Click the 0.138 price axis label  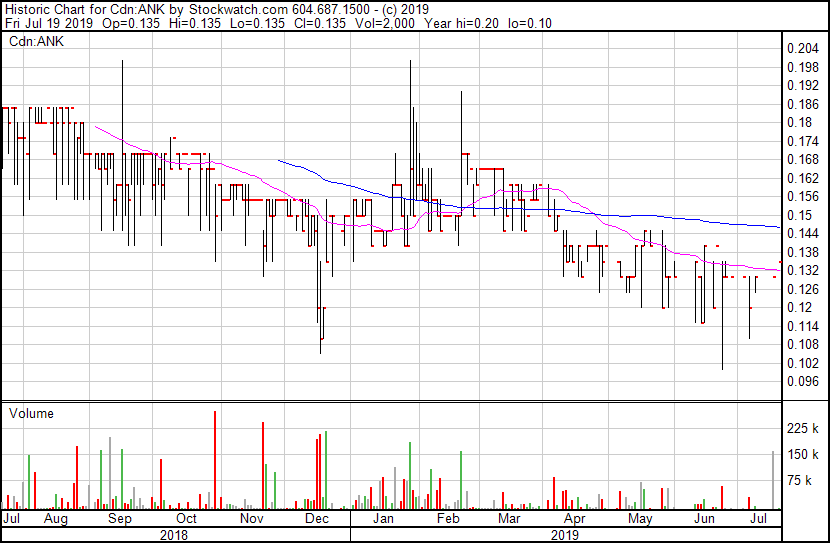pos(802,252)
